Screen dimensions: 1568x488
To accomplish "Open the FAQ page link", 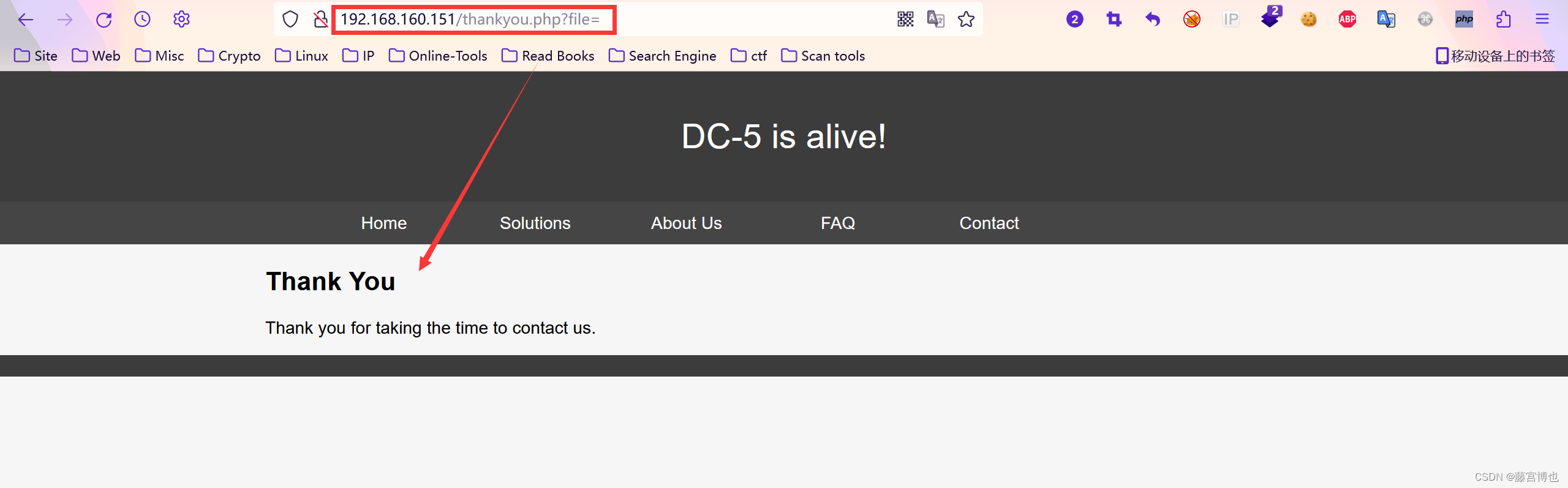I will coord(838,223).
